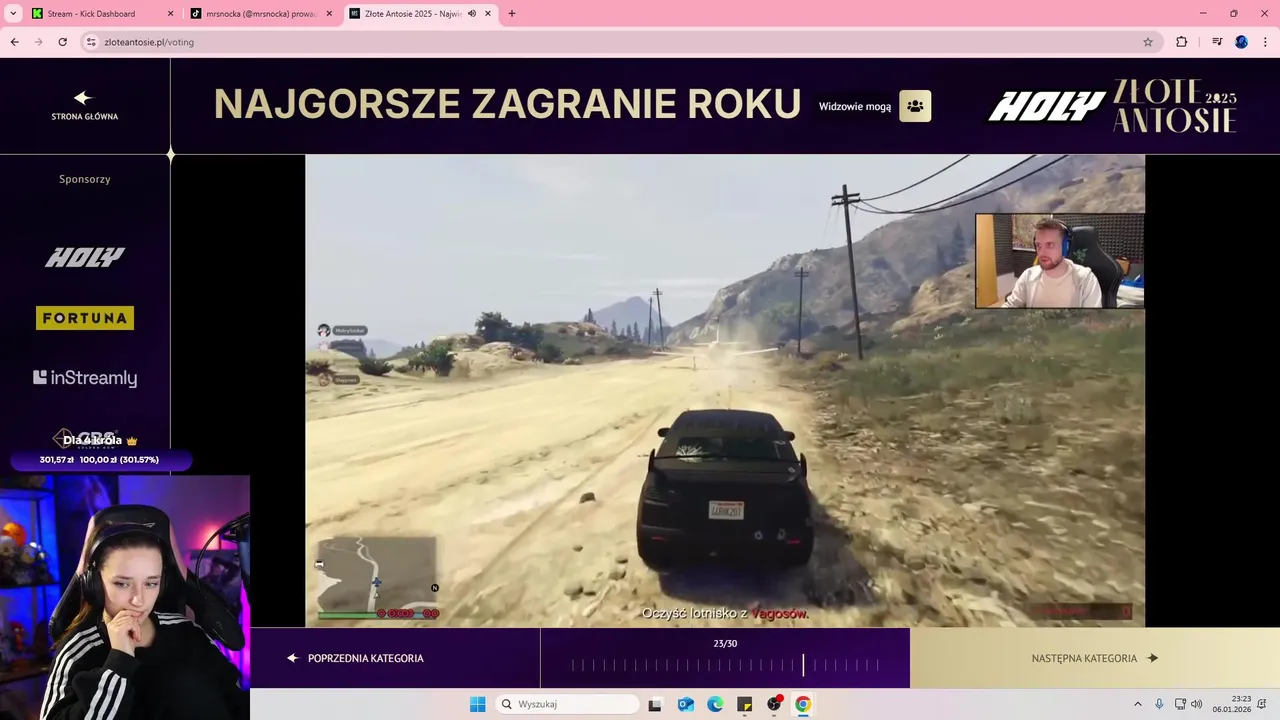Open the HOLY sponsor logo in sidebar
This screenshot has width=1280, height=720.
(x=85, y=258)
